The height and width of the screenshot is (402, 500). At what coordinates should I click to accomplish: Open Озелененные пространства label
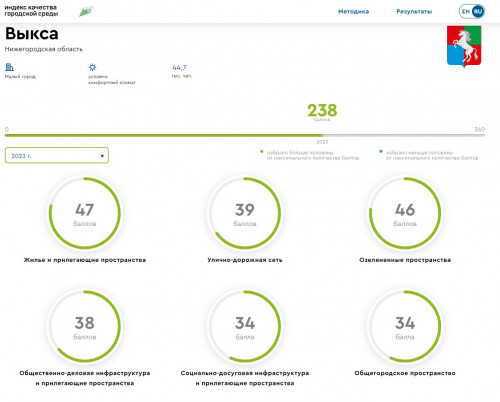[x=405, y=260]
